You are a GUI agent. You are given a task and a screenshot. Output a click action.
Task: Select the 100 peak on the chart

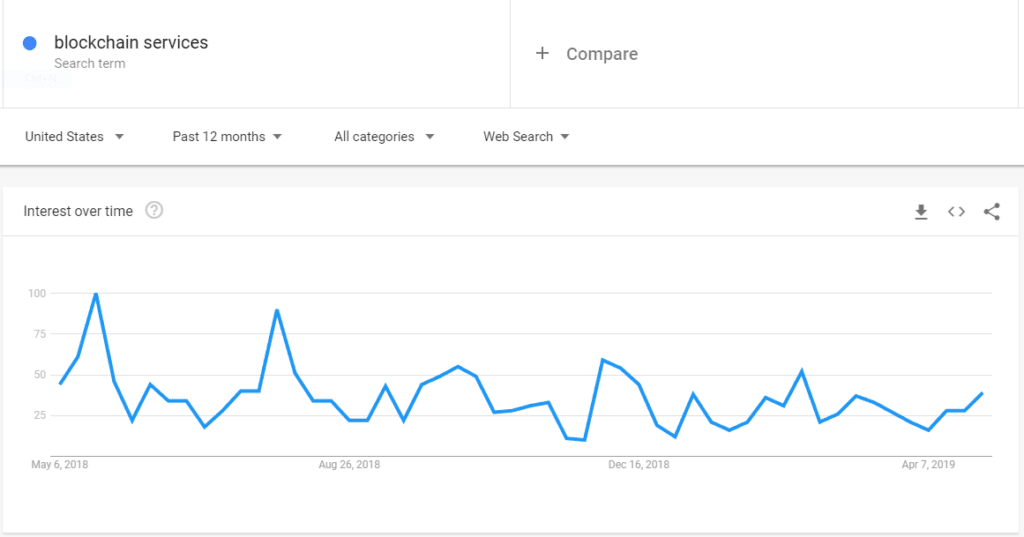pos(96,294)
